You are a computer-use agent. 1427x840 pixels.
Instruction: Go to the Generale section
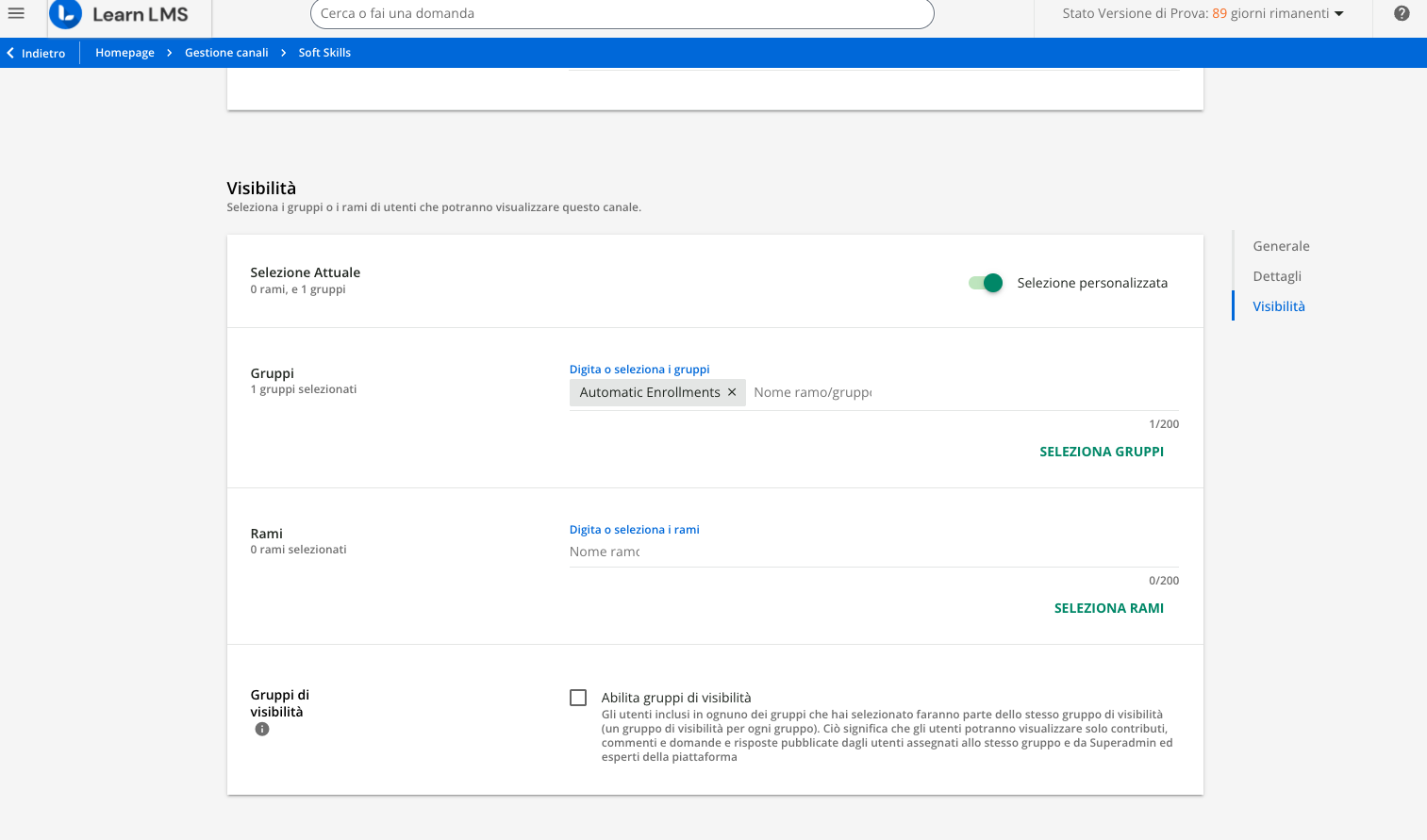(x=1281, y=246)
